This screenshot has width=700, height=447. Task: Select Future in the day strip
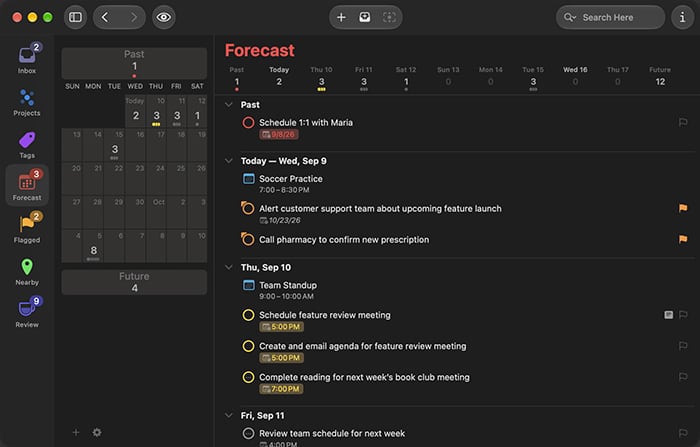pyautogui.click(x=660, y=78)
